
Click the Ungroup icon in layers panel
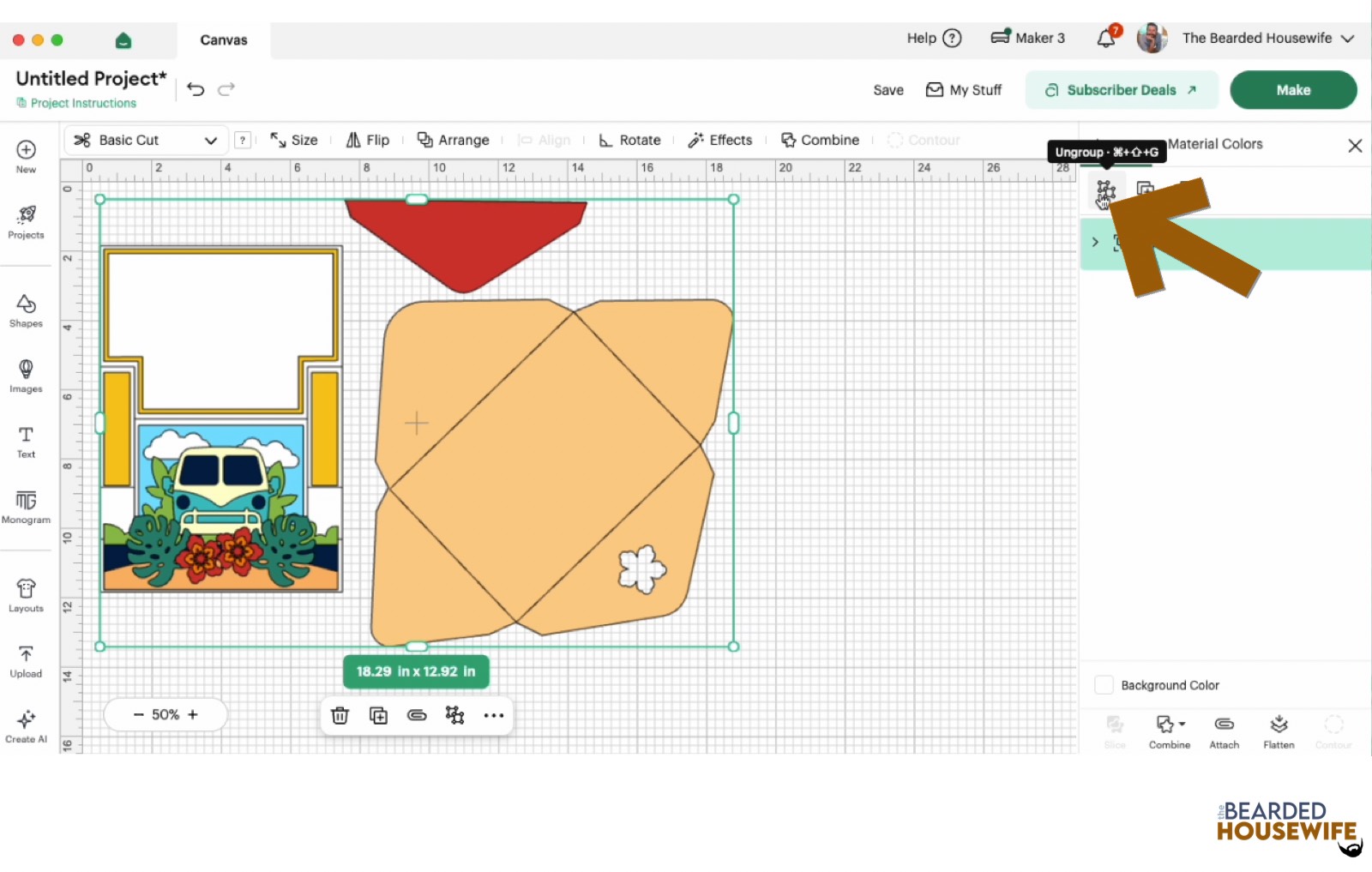click(x=1105, y=189)
